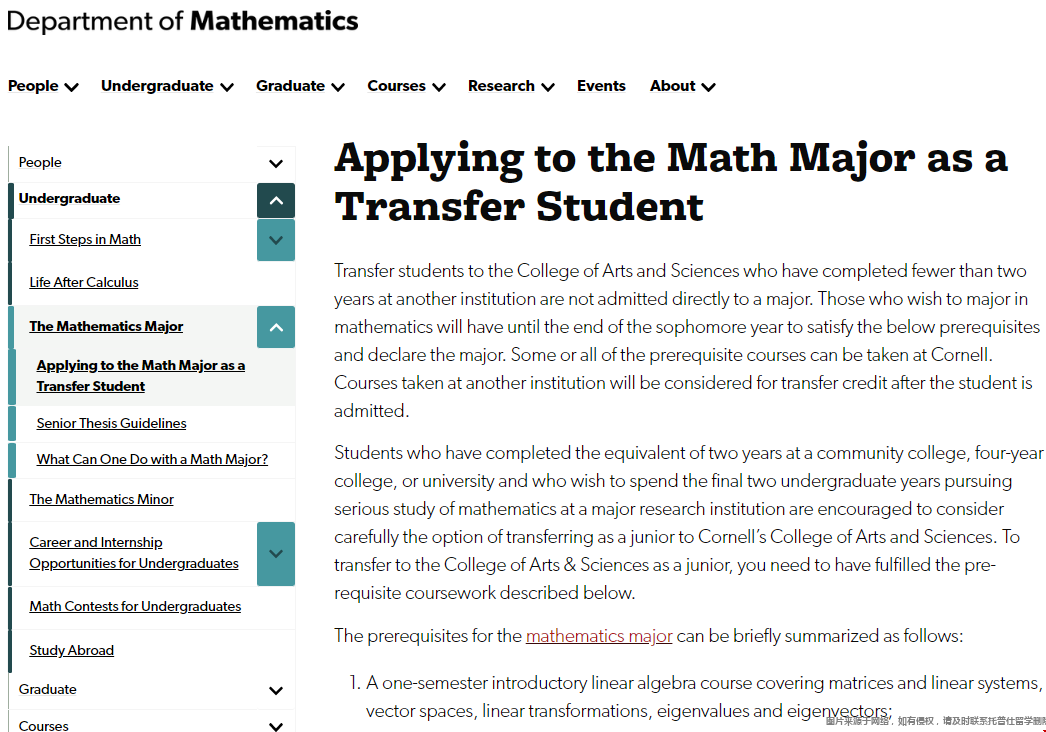Expand the Courses sidebar section chevron
Image resolution: width=1046 pixels, height=732 pixels.
tap(276, 726)
